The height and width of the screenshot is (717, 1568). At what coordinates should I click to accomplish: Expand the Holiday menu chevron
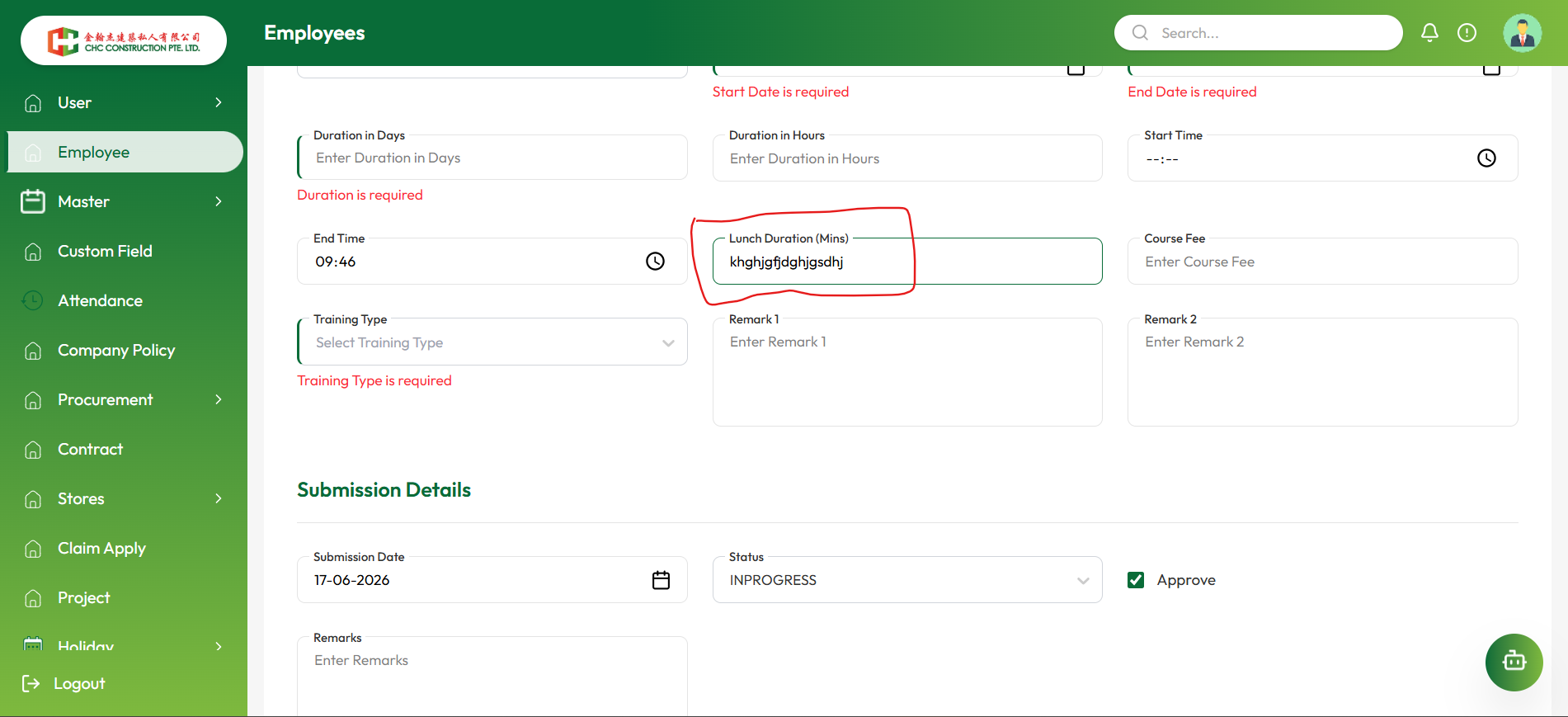point(219,646)
